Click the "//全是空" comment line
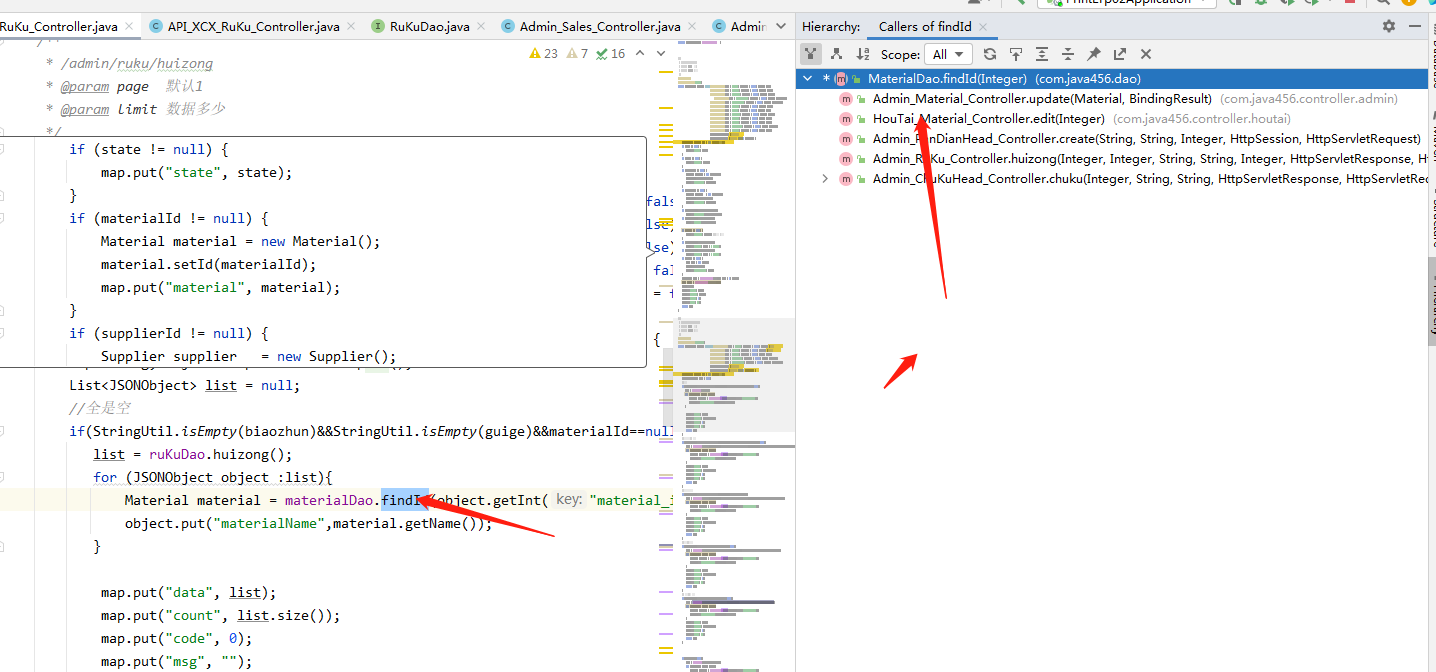 click(x=100, y=408)
